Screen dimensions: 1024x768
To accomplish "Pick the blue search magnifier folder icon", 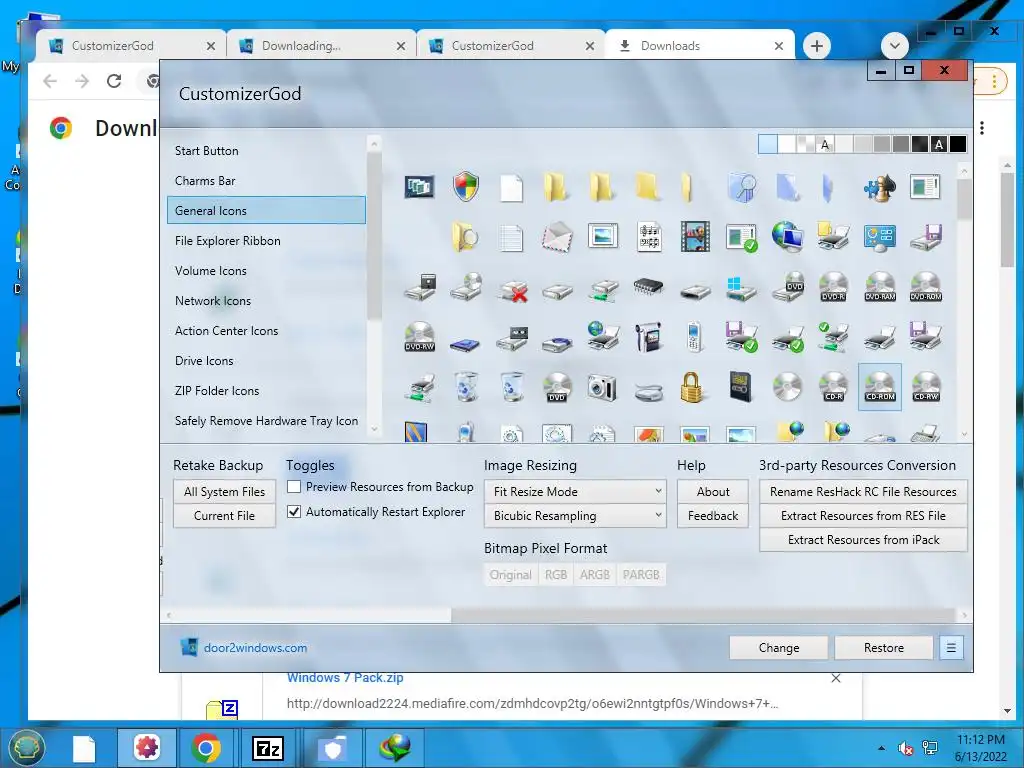I will pos(741,187).
